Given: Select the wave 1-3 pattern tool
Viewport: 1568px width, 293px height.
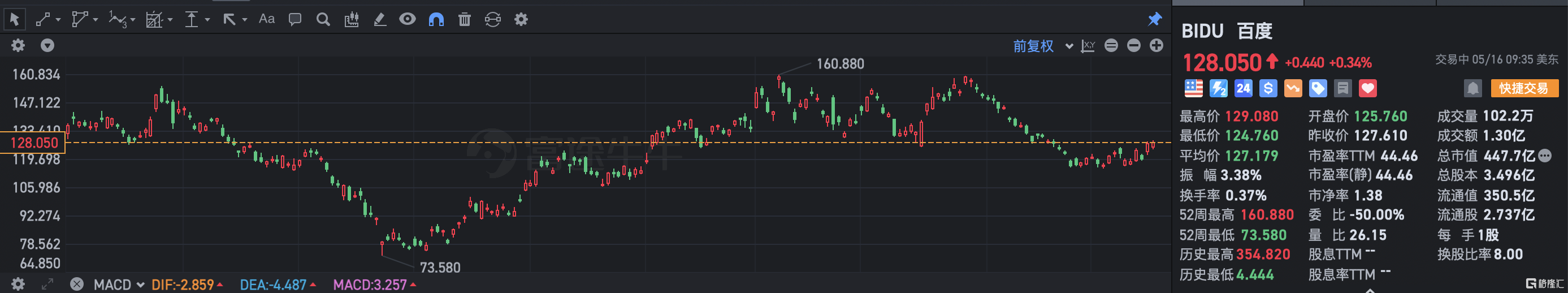Looking at the screenshot, I should [x=118, y=19].
